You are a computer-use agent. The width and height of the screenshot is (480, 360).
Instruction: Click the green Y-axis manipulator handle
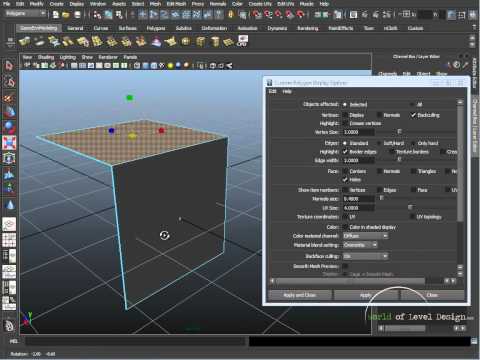click(x=130, y=98)
